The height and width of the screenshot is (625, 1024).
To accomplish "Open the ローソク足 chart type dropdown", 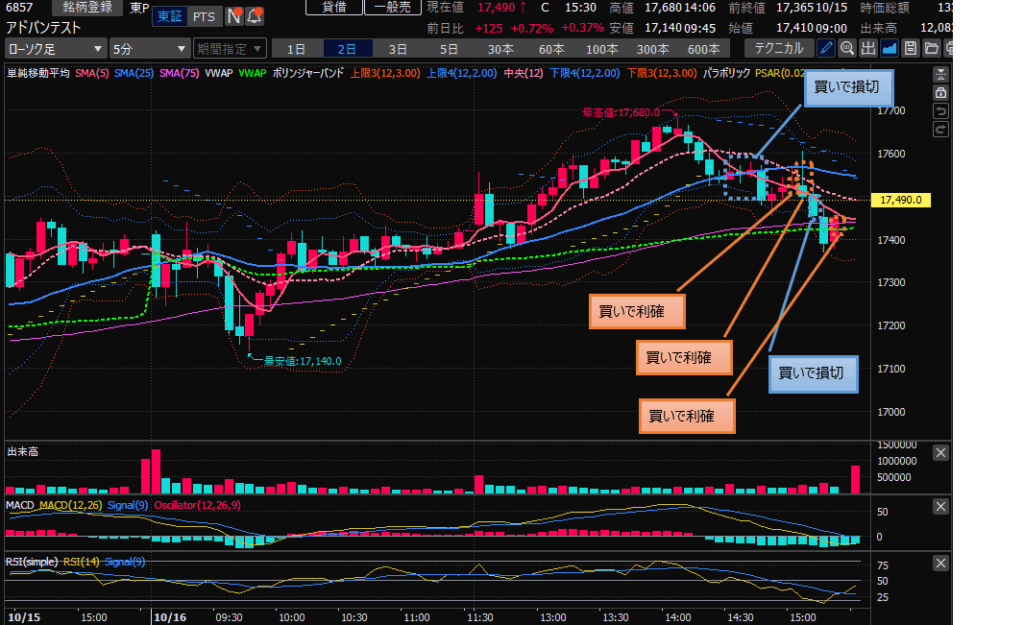I will pos(56,49).
